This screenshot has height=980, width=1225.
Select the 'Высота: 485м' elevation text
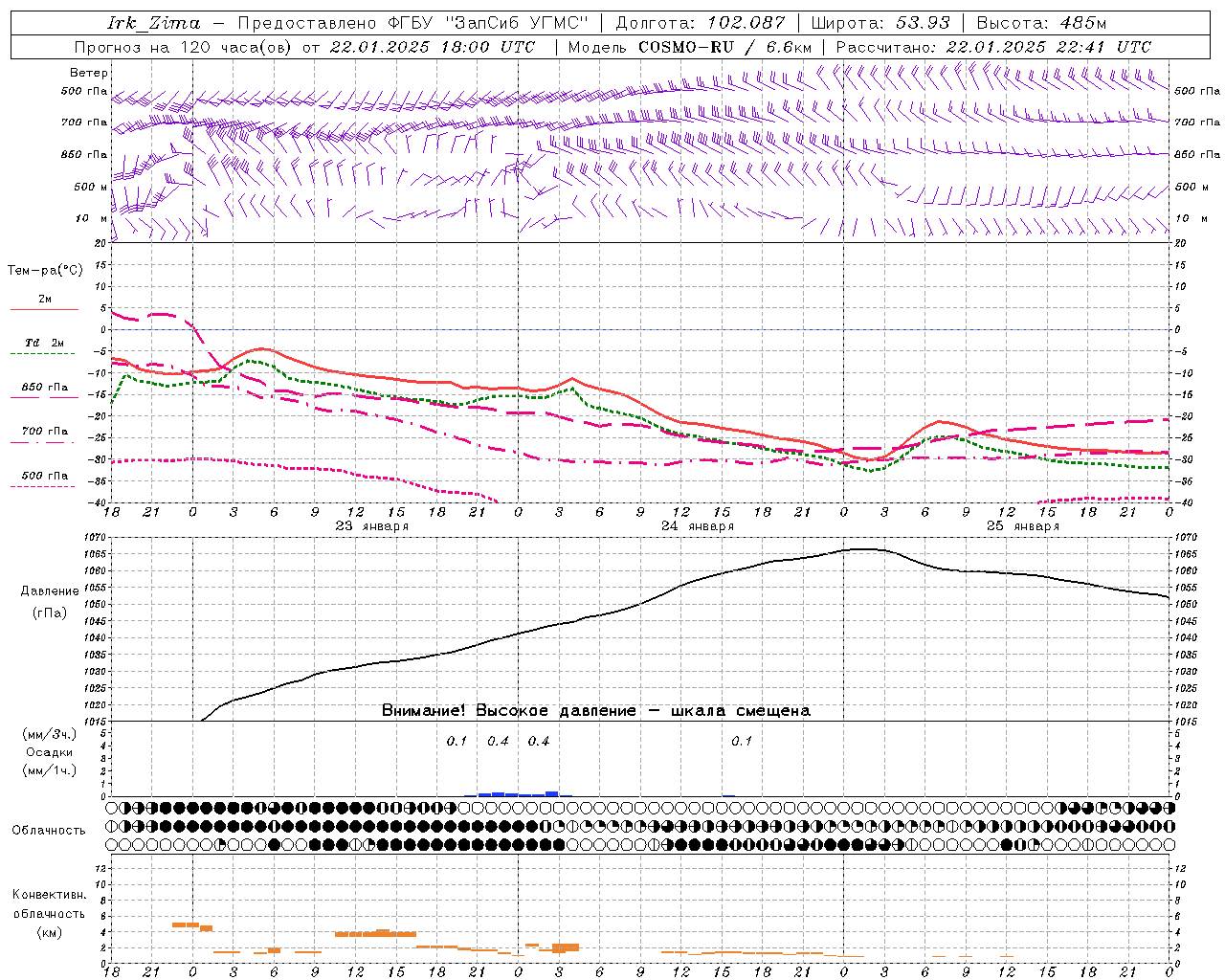(x=1041, y=23)
